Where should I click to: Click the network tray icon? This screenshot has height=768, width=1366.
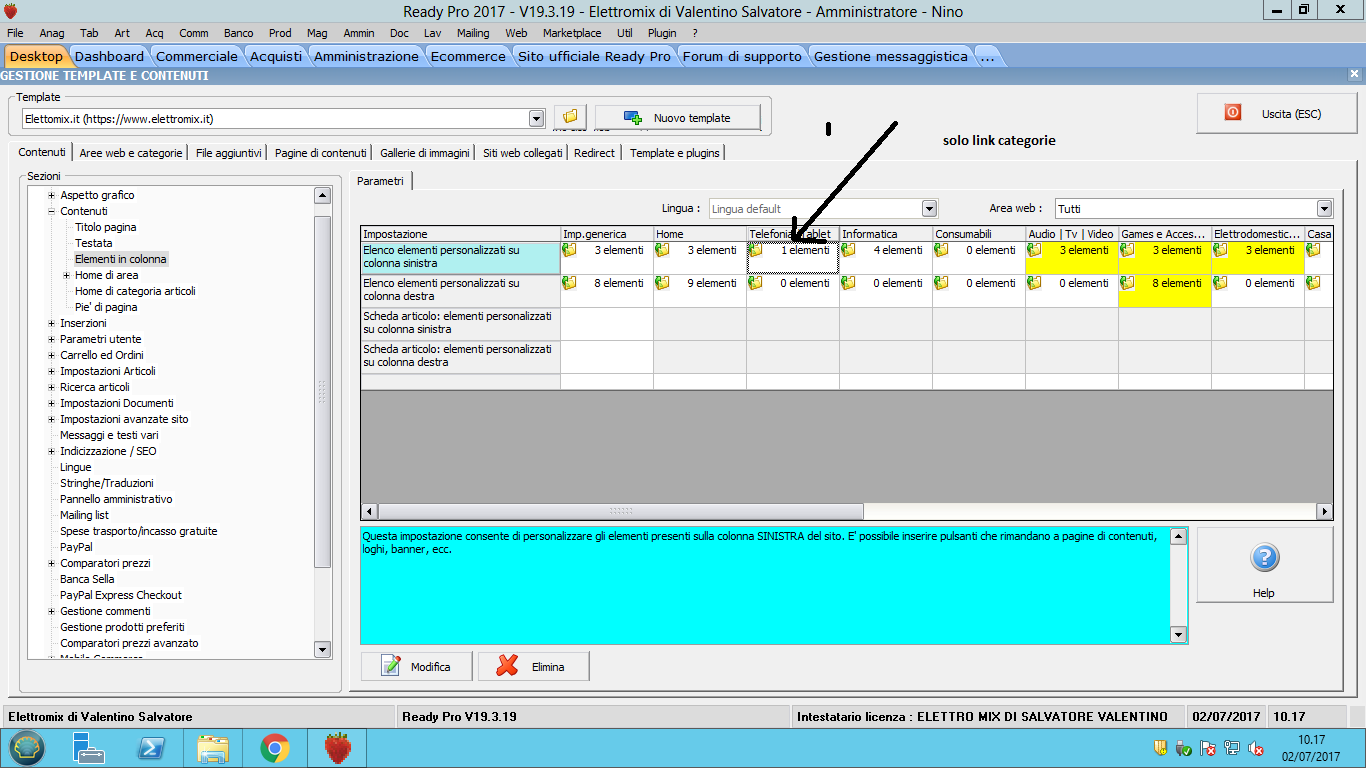1232,748
